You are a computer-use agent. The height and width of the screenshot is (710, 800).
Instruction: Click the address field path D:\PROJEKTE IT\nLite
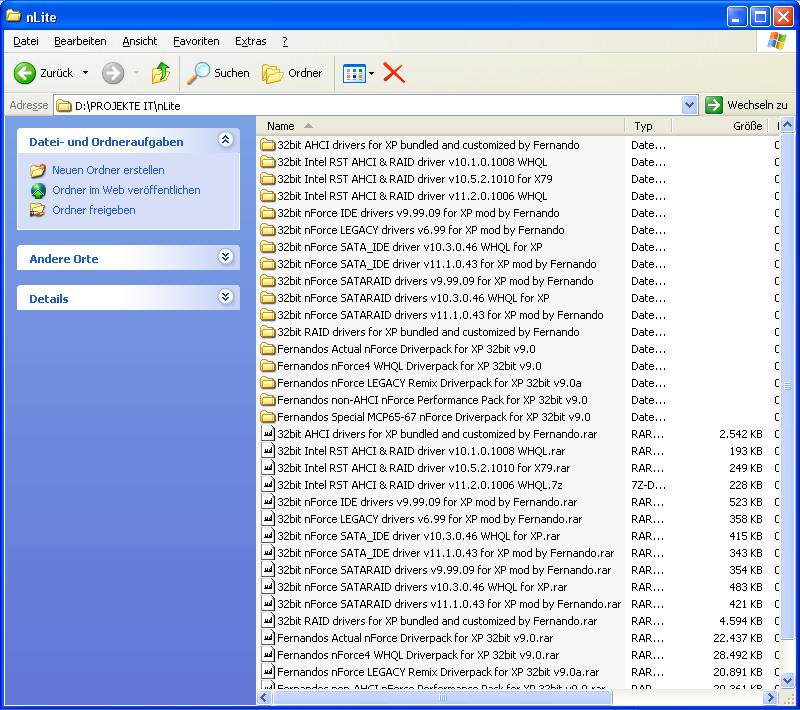[x=128, y=106]
